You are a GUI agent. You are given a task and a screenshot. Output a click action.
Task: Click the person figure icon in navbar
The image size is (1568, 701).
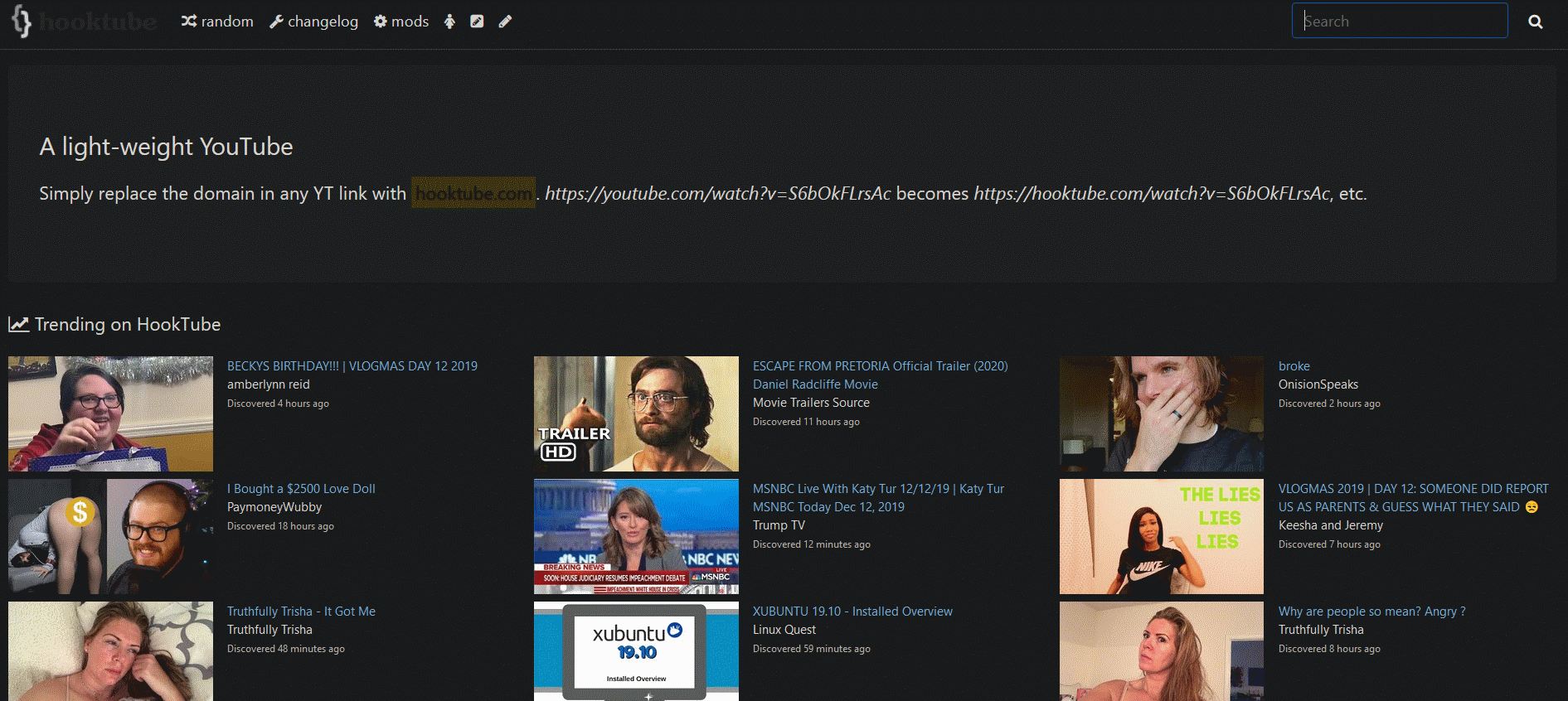point(449,22)
